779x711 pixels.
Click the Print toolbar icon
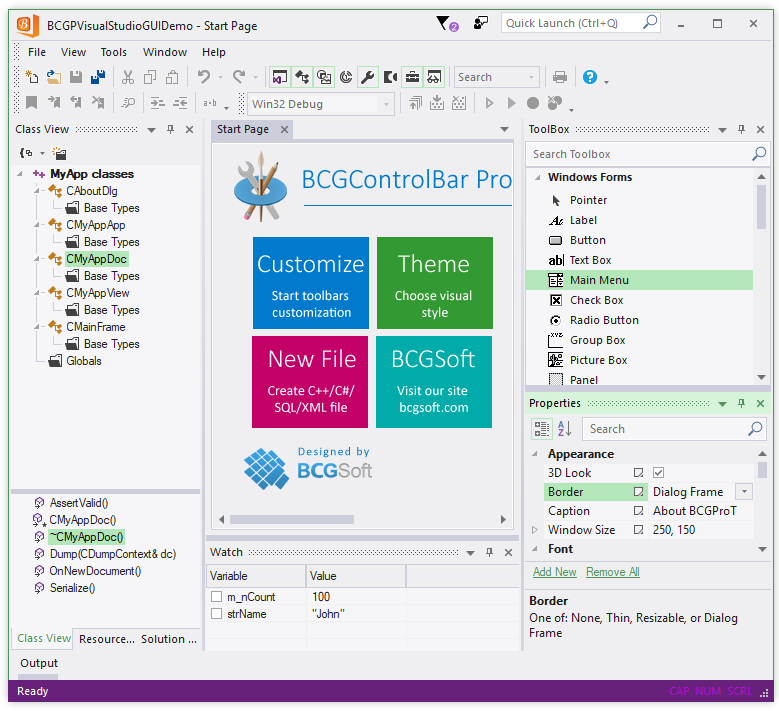click(x=560, y=77)
